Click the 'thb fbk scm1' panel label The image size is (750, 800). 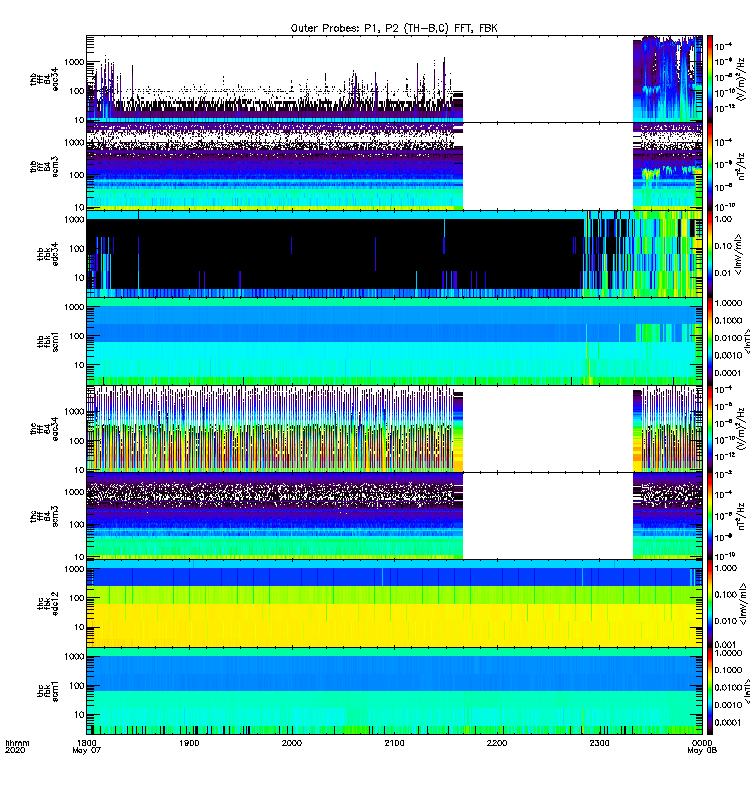click(48, 342)
